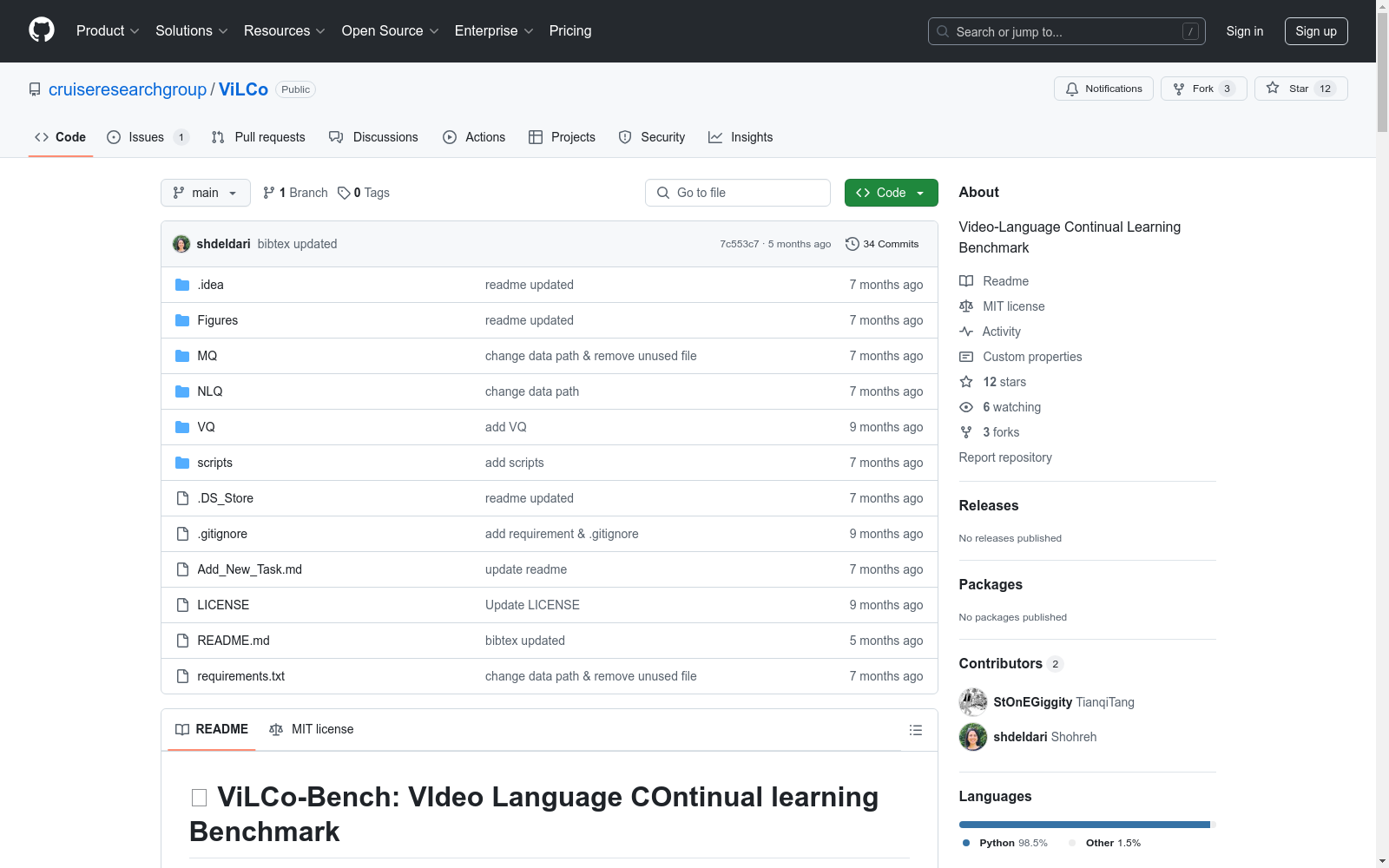
Task: Open the scripts folder icon
Action: pyautogui.click(x=182, y=463)
